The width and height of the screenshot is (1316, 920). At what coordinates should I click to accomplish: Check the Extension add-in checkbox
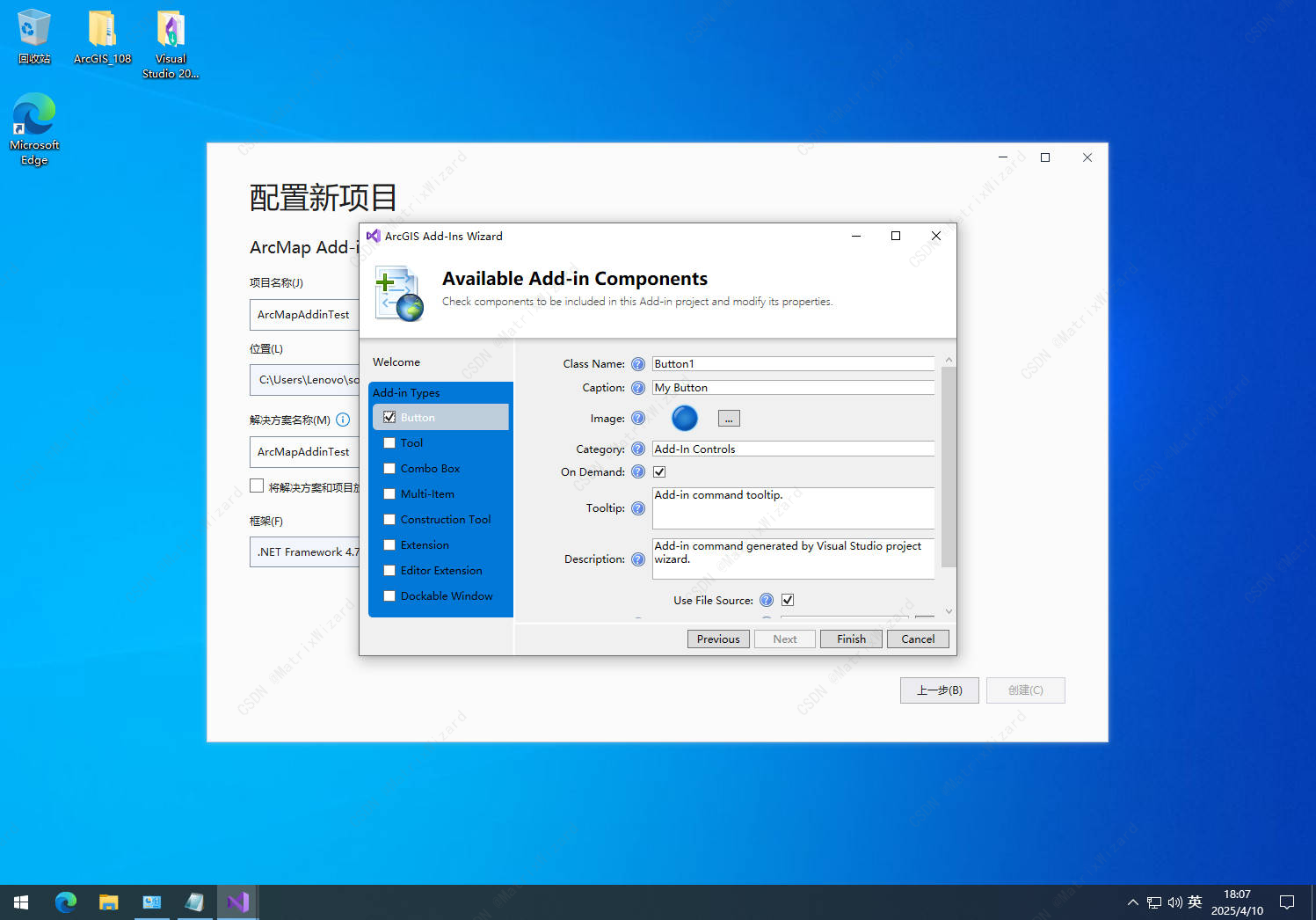[x=389, y=545]
